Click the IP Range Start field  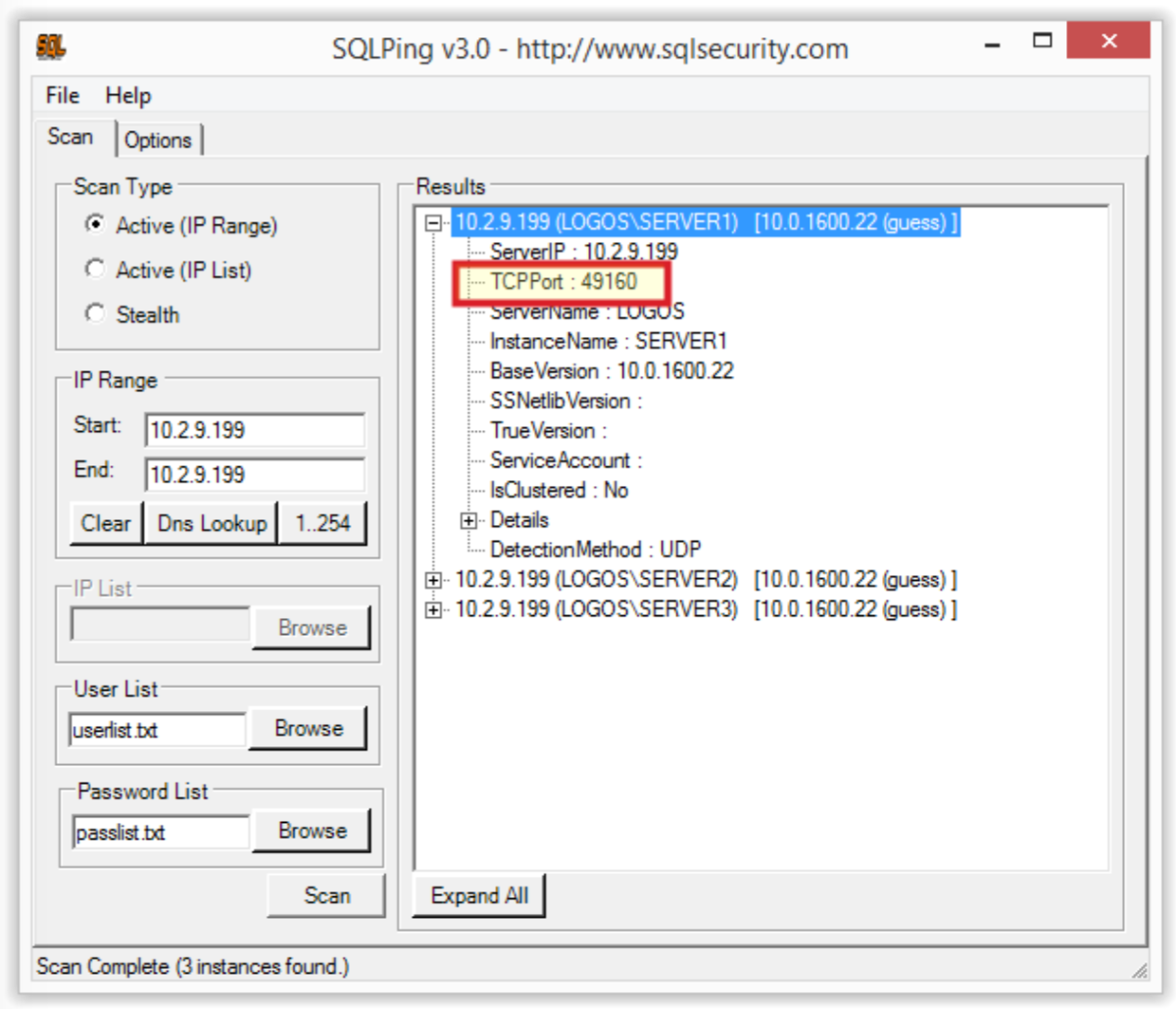255,430
